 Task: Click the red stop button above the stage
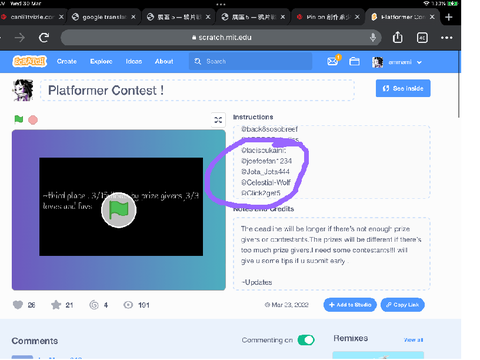click(x=33, y=120)
